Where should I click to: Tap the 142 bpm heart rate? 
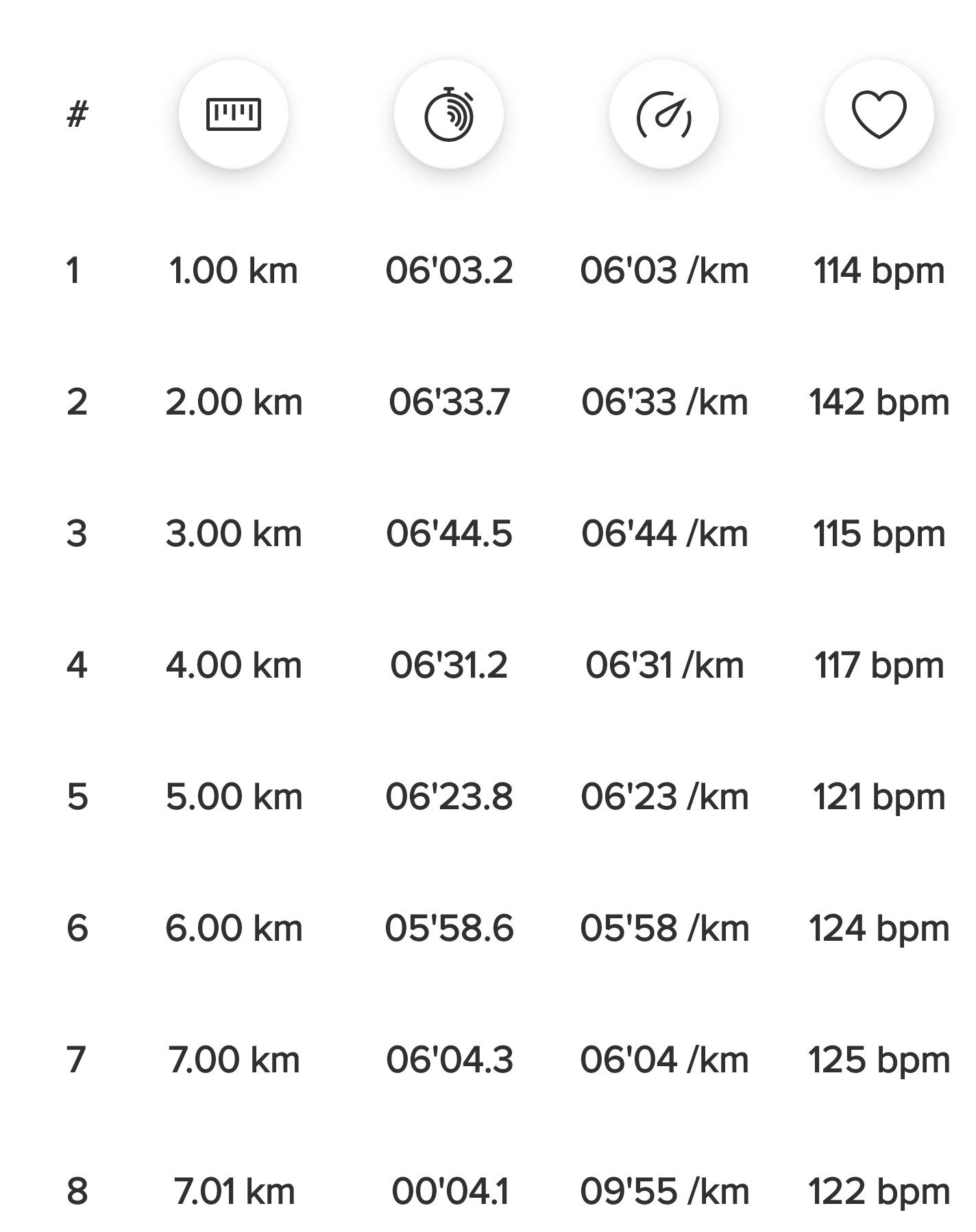[879, 402]
